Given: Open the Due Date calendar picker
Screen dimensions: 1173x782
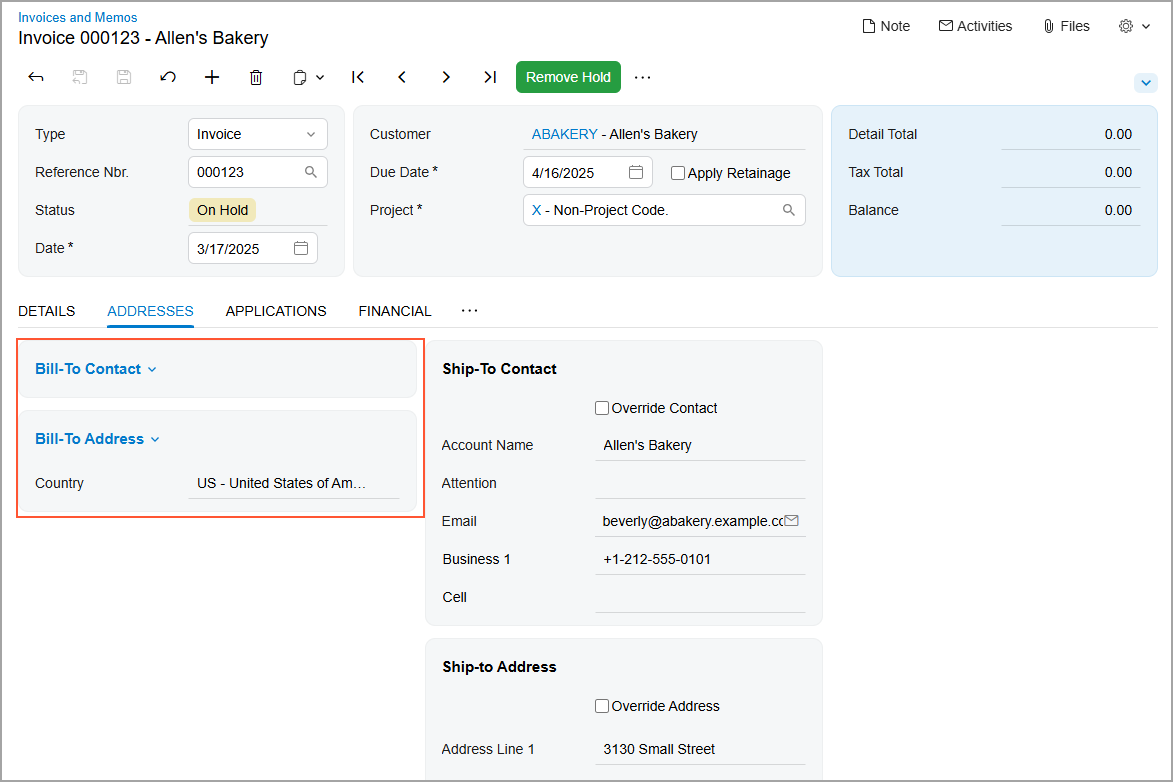Looking at the screenshot, I should 636,172.
